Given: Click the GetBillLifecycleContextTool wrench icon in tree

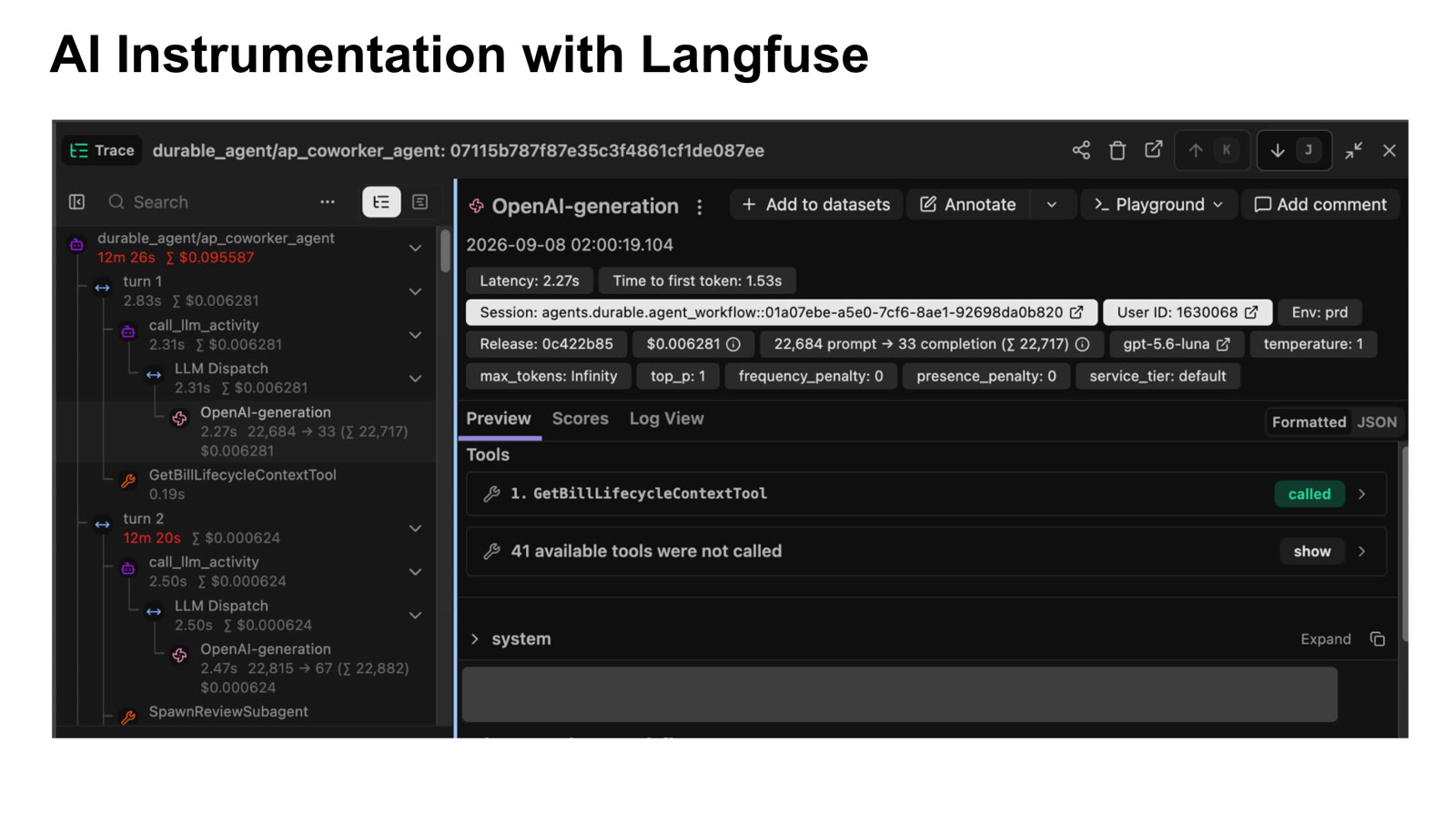Looking at the screenshot, I should [128, 481].
